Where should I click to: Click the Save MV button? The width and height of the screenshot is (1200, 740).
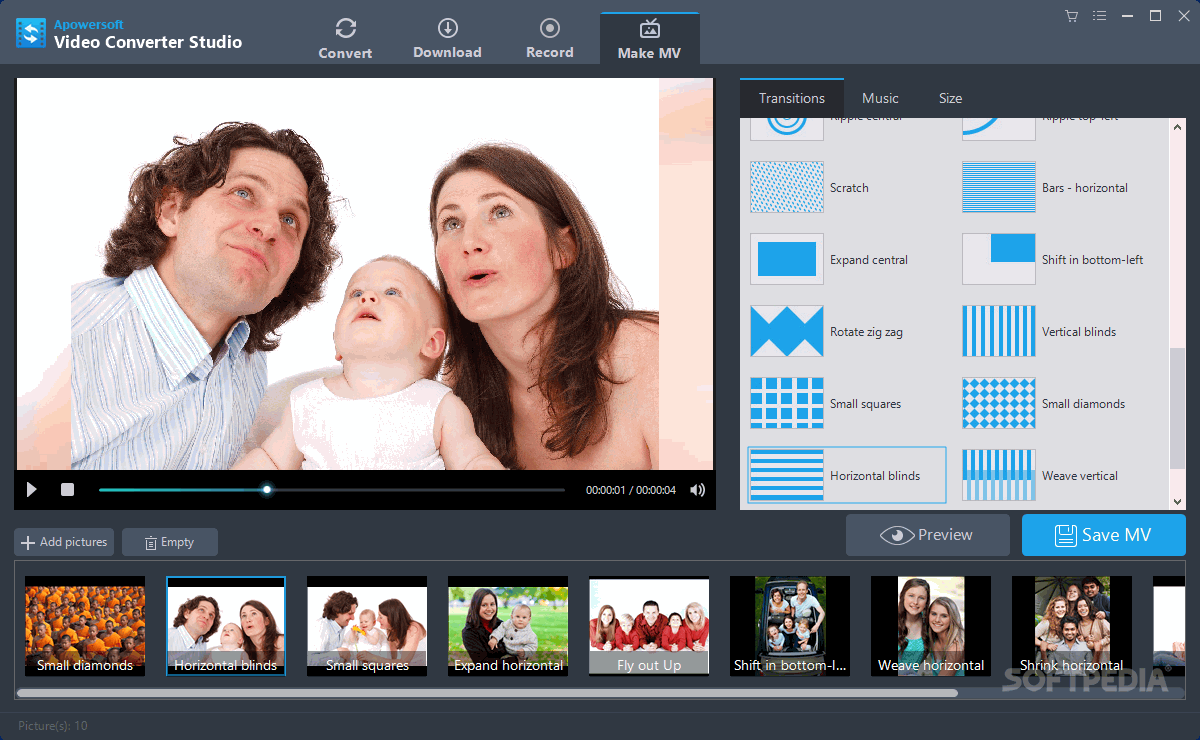pyautogui.click(x=1103, y=534)
